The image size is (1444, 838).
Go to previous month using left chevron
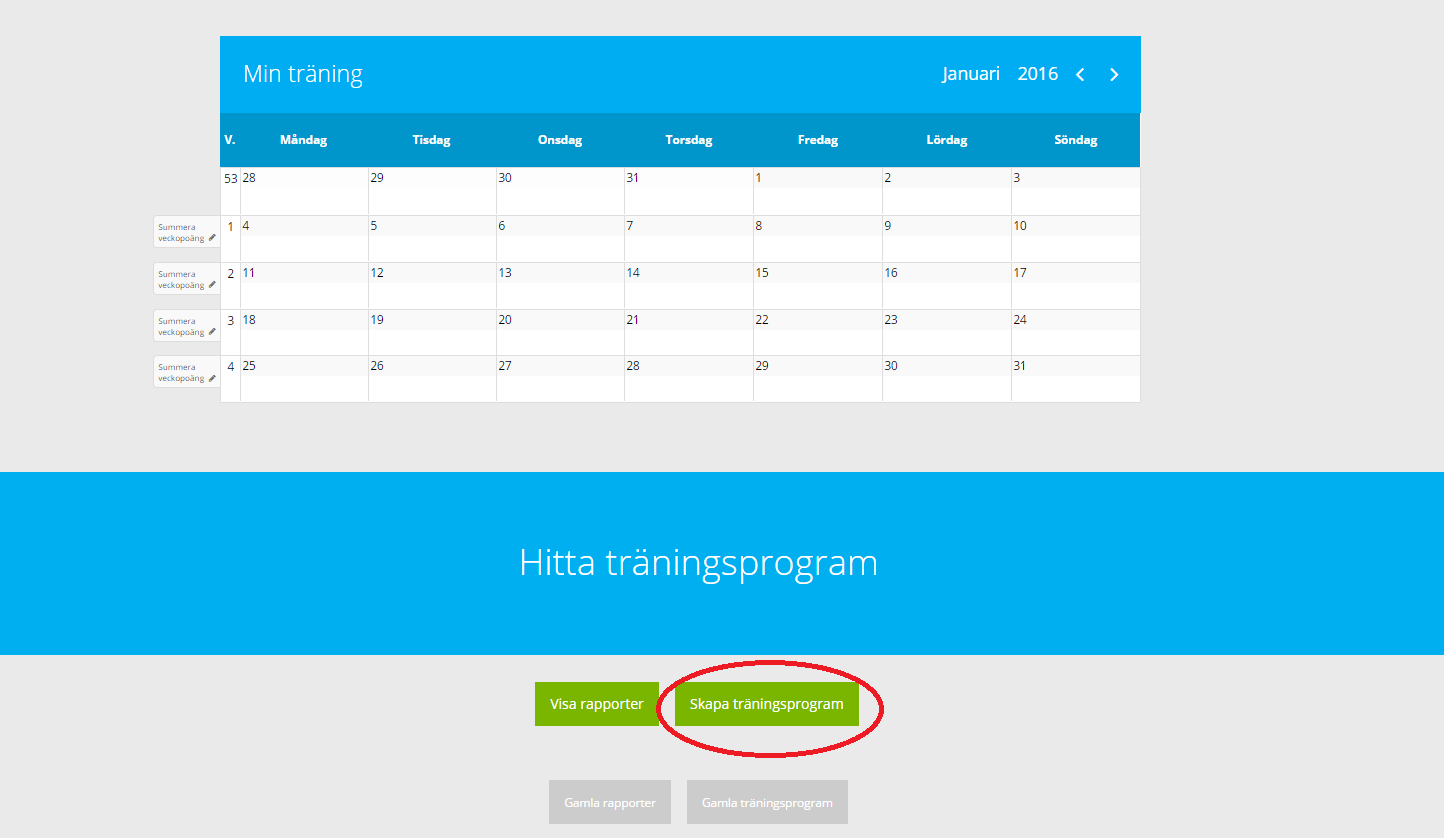pos(1080,75)
